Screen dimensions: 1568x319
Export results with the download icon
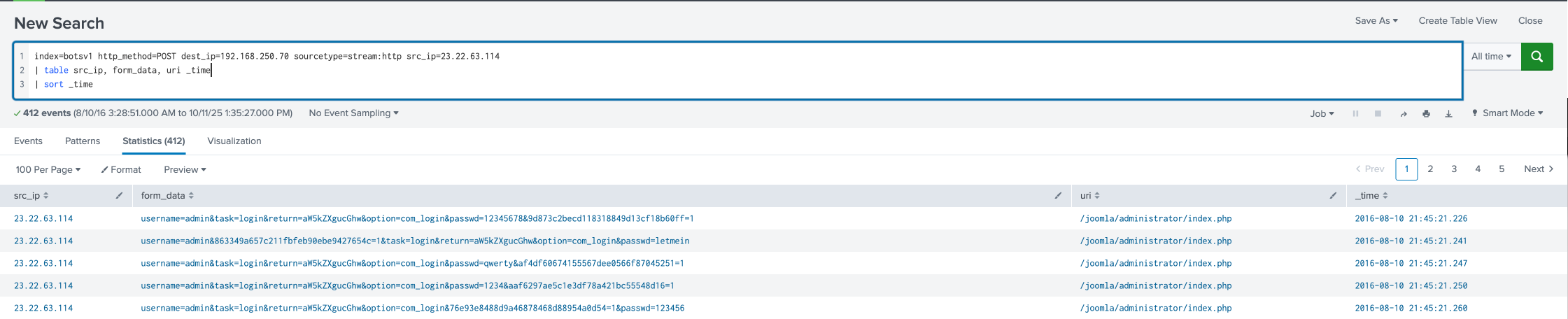pos(1448,113)
